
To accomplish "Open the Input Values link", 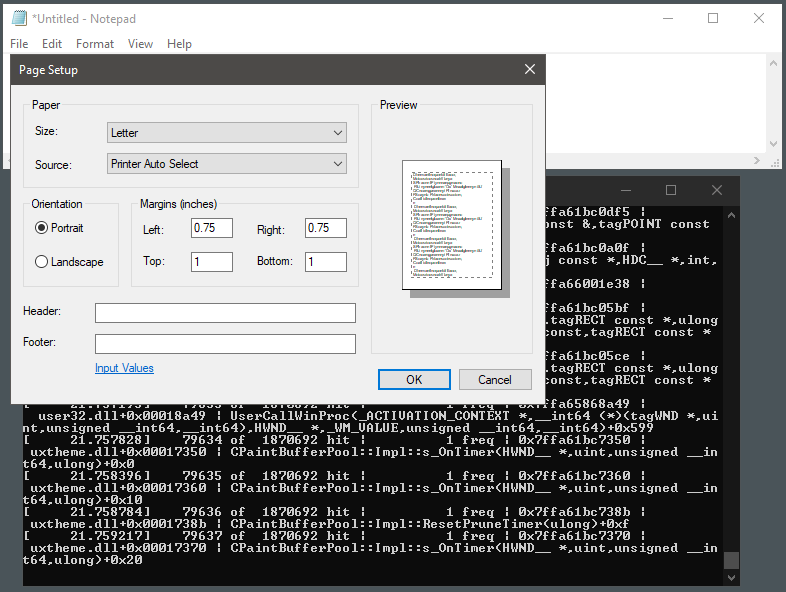I will [124, 368].
